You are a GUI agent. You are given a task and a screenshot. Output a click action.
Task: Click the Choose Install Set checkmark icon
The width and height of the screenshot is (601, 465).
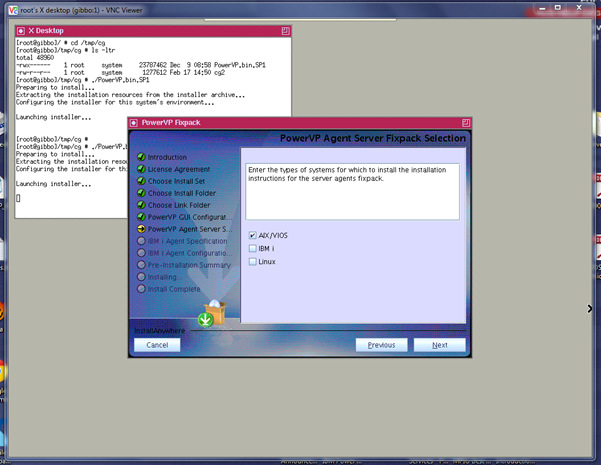(141, 181)
